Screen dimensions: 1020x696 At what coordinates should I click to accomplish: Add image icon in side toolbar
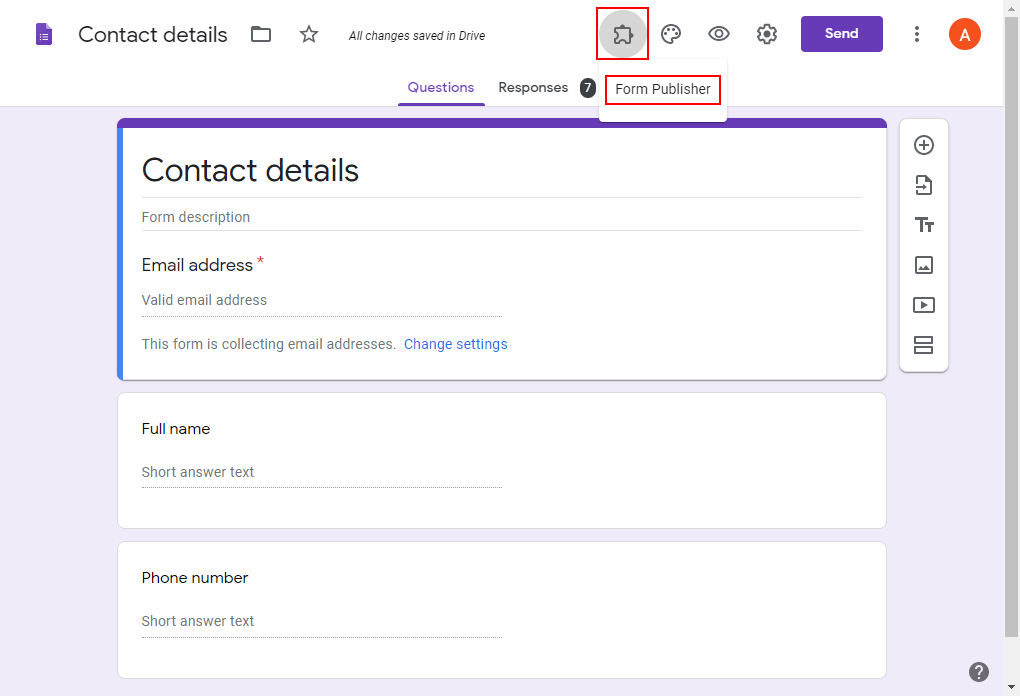tap(924, 265)
